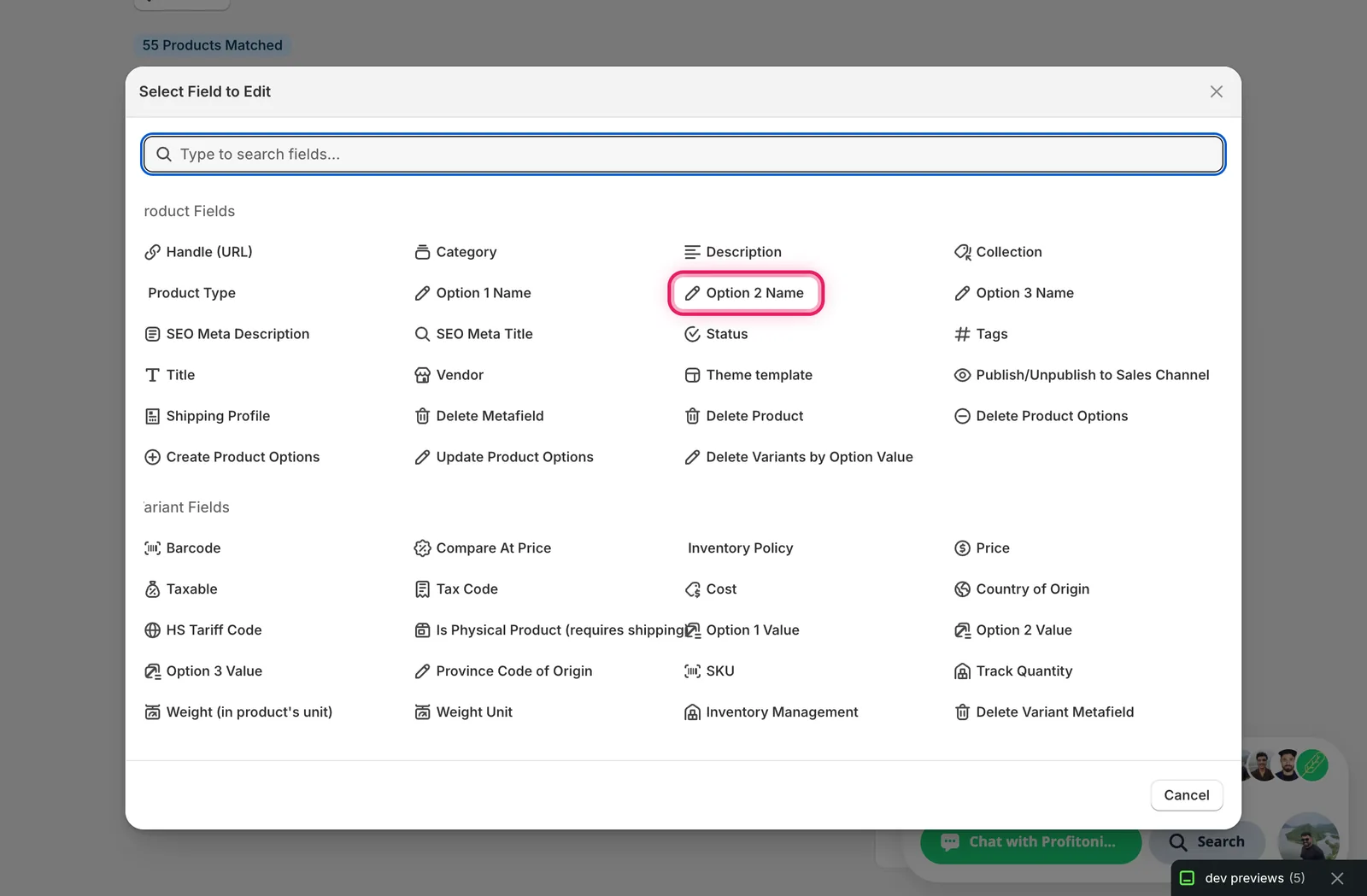Click the Delete Product trash icon
Image resolution: width=1367 pixels, height=896 pixels.
tap(692, 416)
